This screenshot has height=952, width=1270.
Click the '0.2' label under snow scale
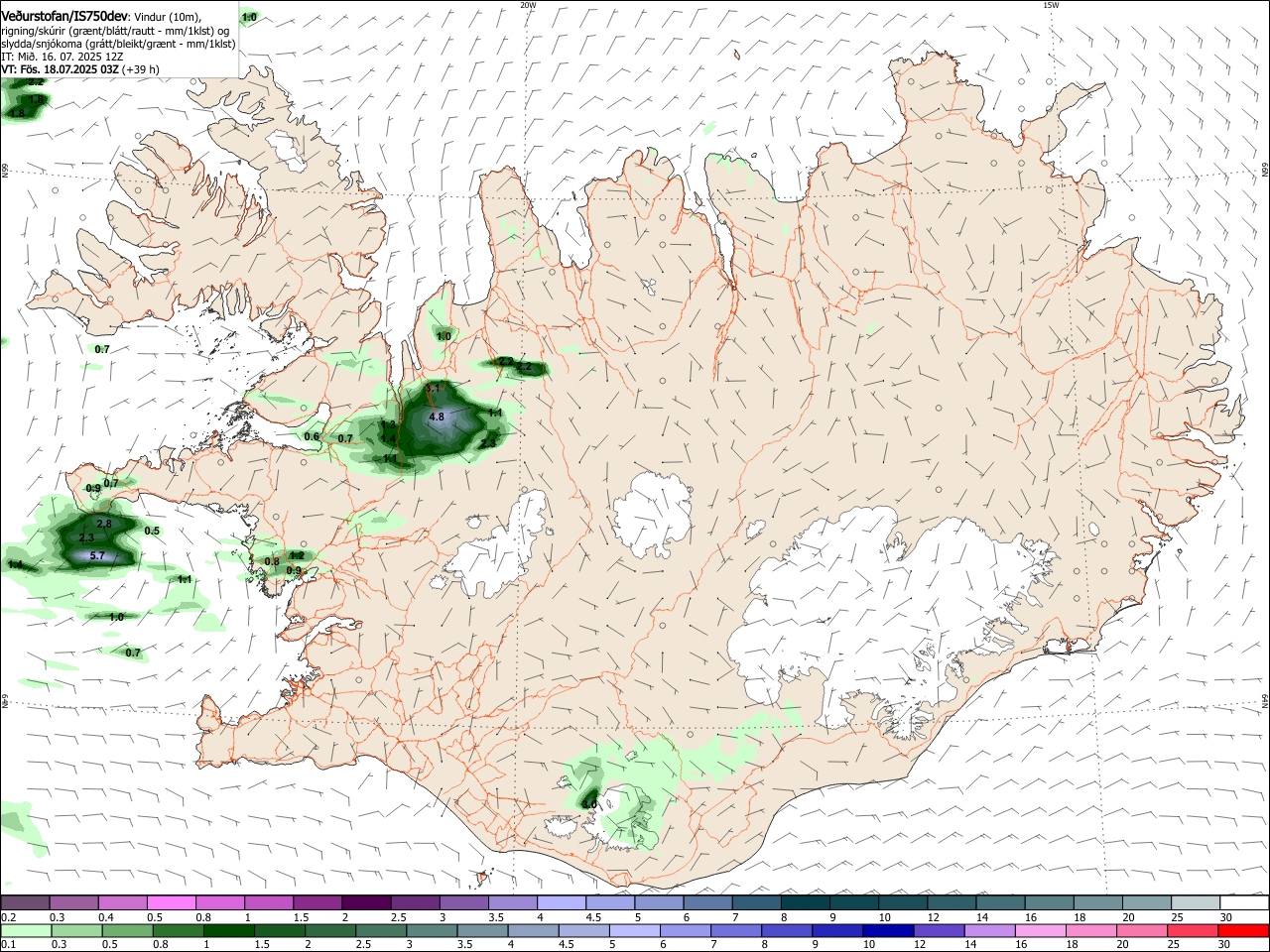click(8, 917)
